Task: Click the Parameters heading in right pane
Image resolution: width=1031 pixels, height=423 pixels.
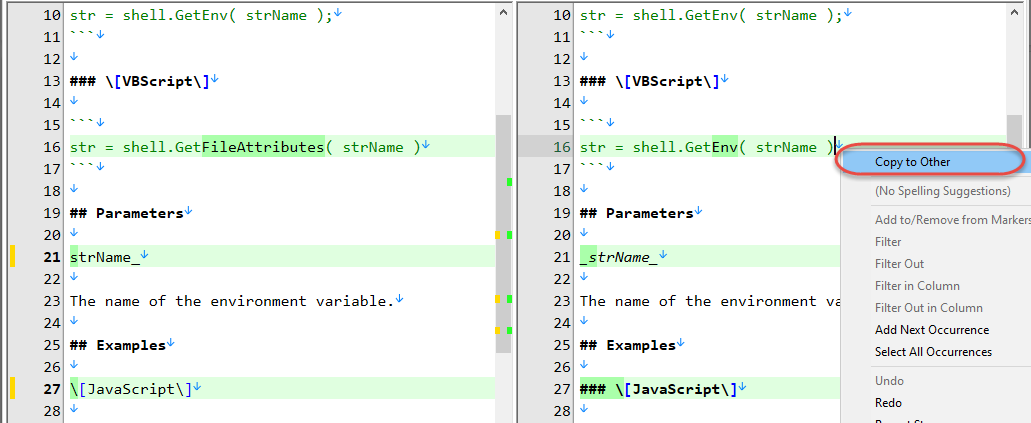Action: coord(636,213)
